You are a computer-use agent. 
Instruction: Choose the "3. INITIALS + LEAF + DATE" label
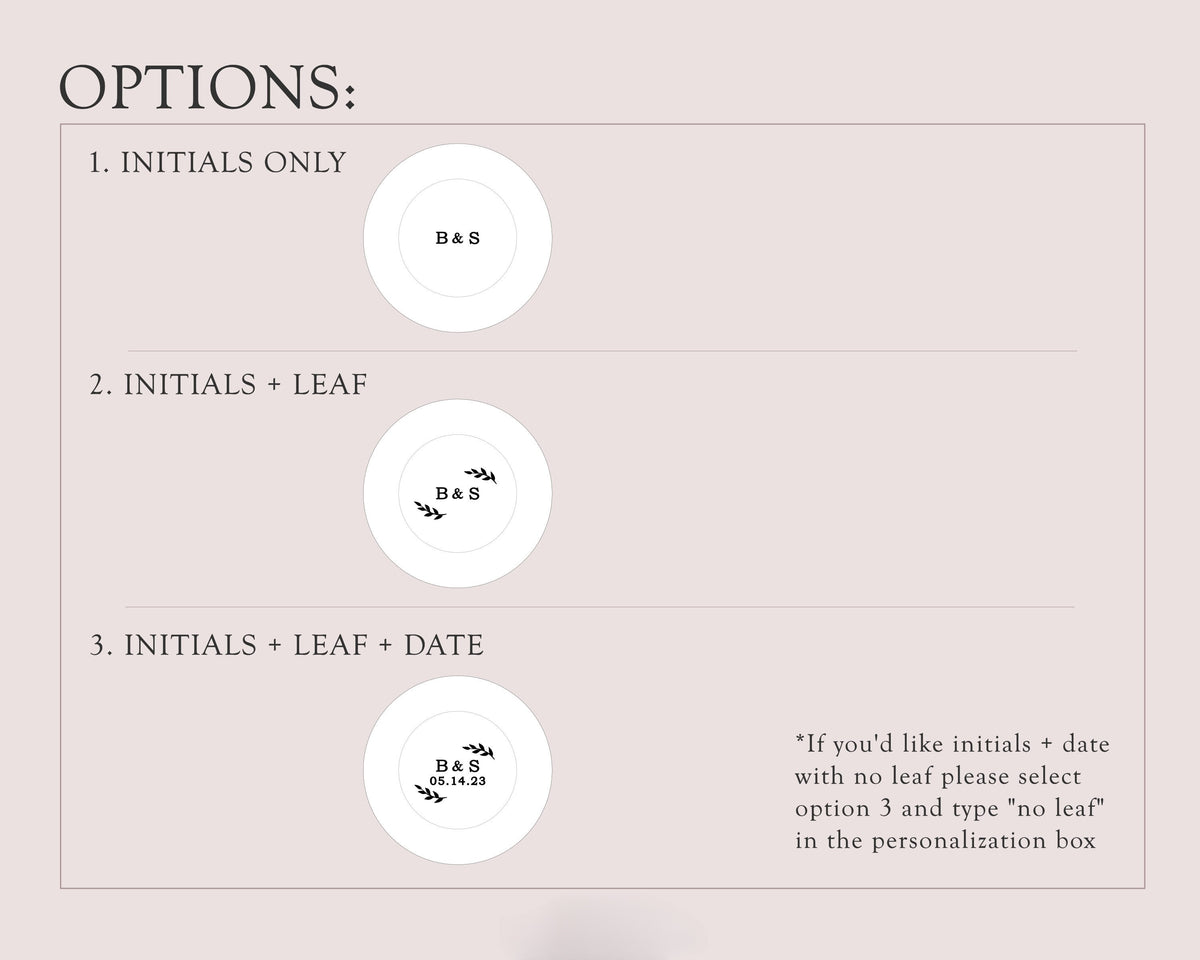coord(286,646)
